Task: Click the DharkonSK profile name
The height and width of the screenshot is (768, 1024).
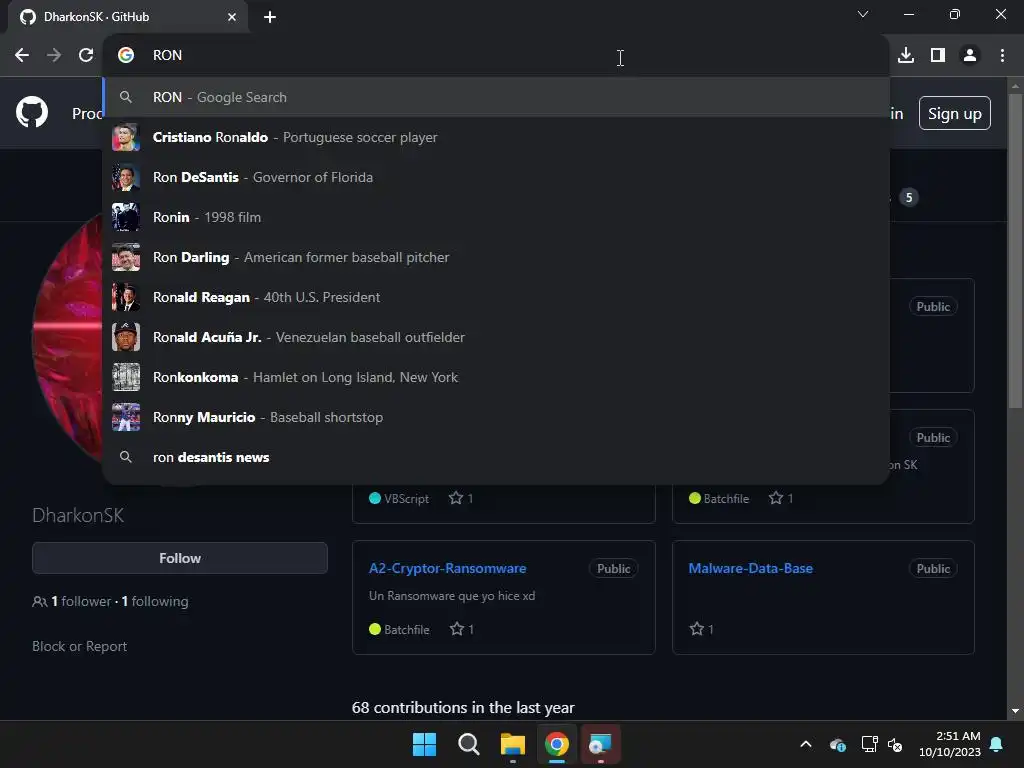Action: tap(78, 515)
